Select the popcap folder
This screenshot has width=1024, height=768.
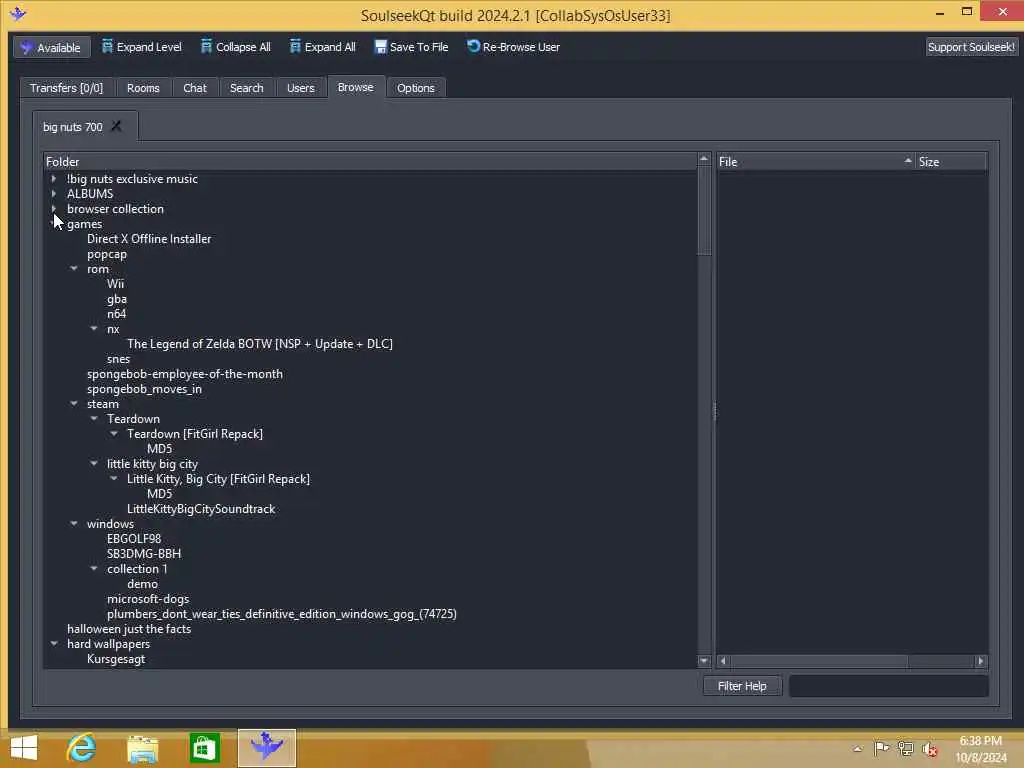pyautogui.click(x=106, y=254)
